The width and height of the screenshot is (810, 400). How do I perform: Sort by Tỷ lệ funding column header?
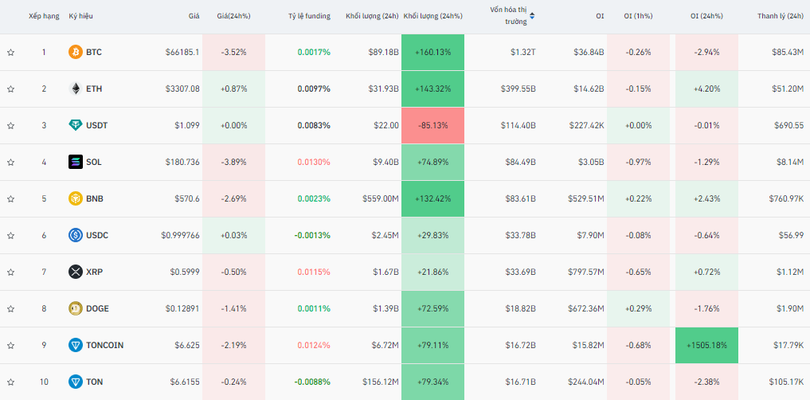pyautogui.click(x=309, y=17)
